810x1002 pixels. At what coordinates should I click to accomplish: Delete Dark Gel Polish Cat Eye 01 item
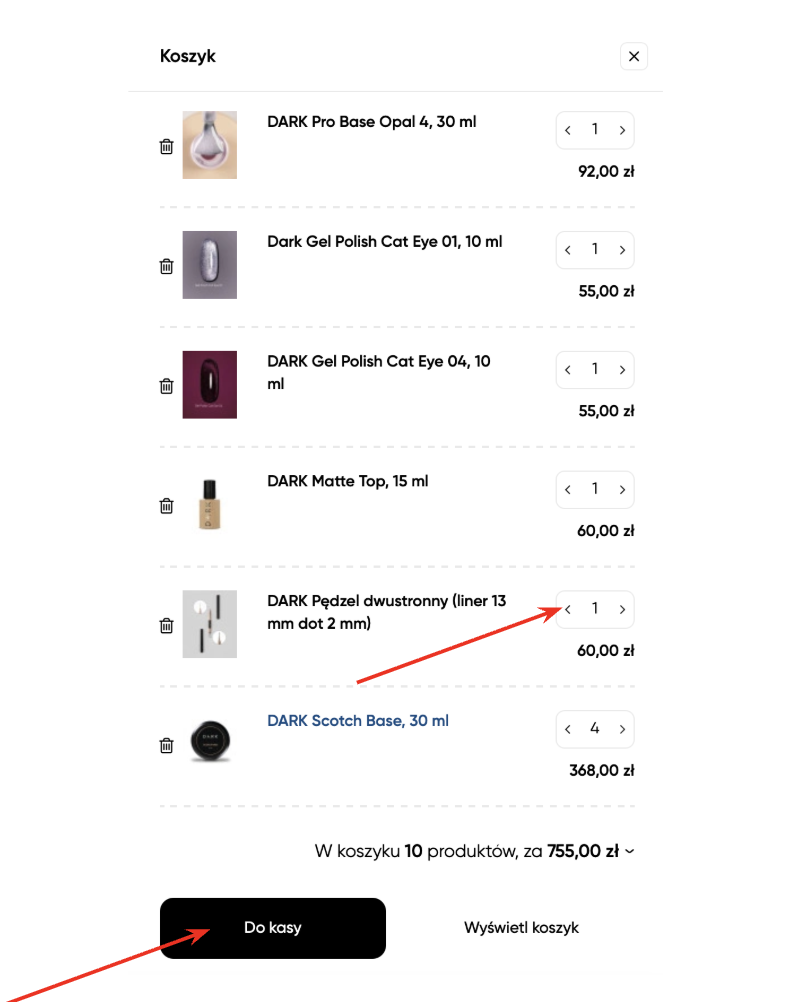(x=167, y=266)
